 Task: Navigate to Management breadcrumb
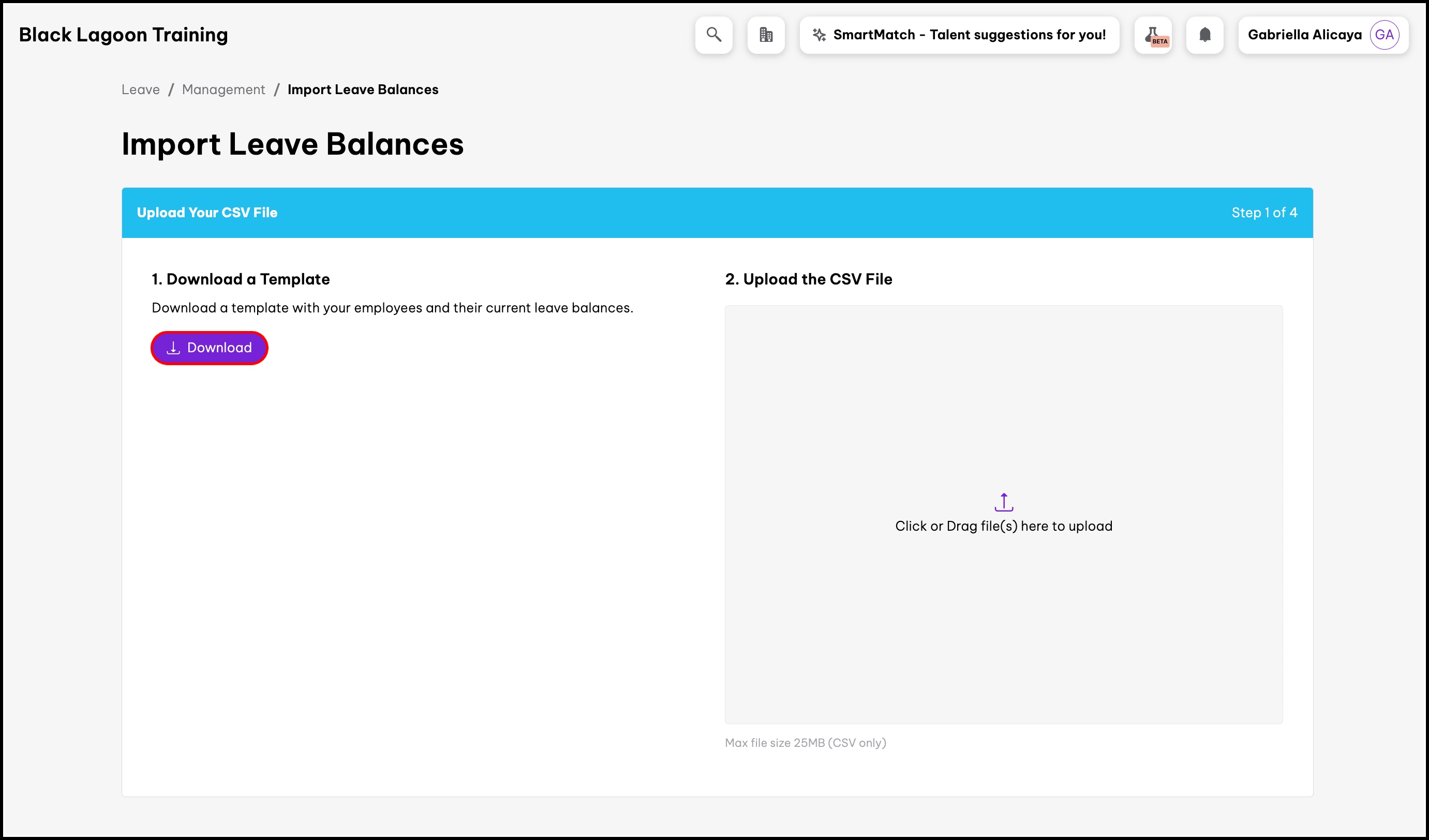(x=224, y=89)
